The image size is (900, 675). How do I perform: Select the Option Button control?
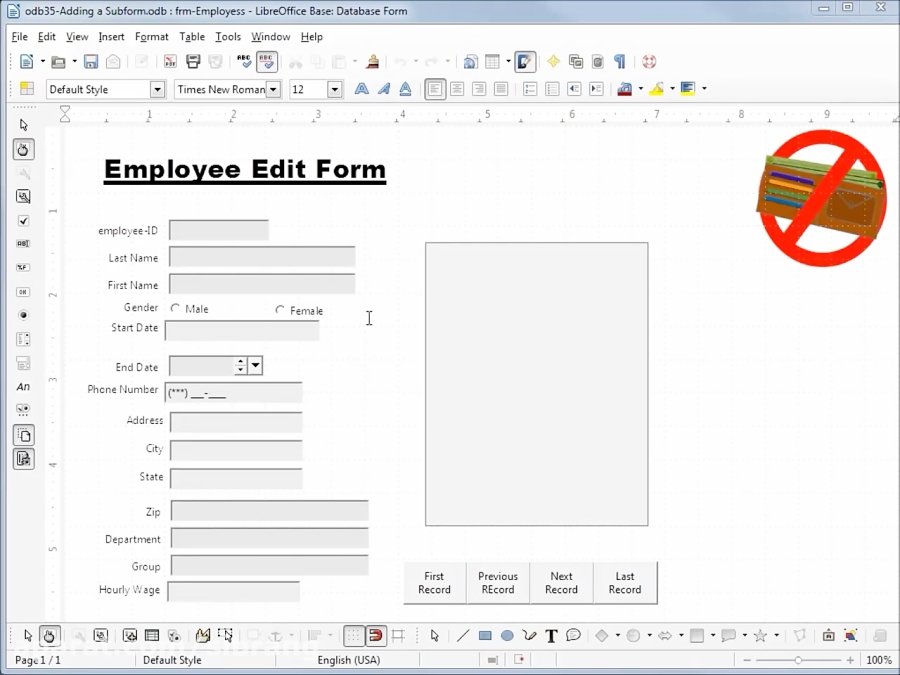point(23,314)
